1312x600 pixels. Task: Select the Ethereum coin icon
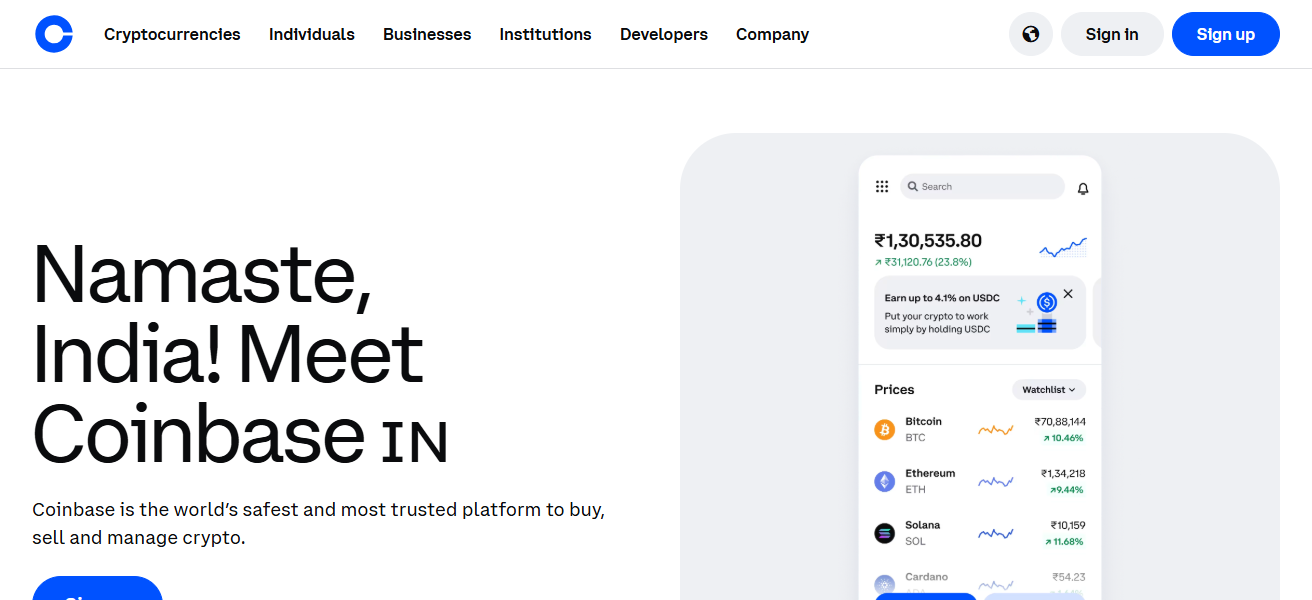[x=884, y=480]
